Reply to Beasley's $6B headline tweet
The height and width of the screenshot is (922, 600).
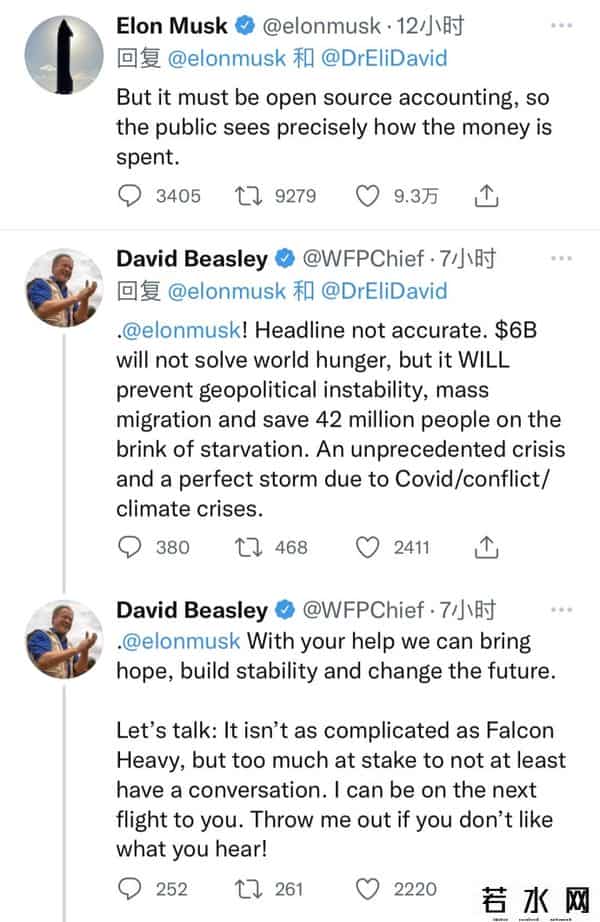coord(130,547)
